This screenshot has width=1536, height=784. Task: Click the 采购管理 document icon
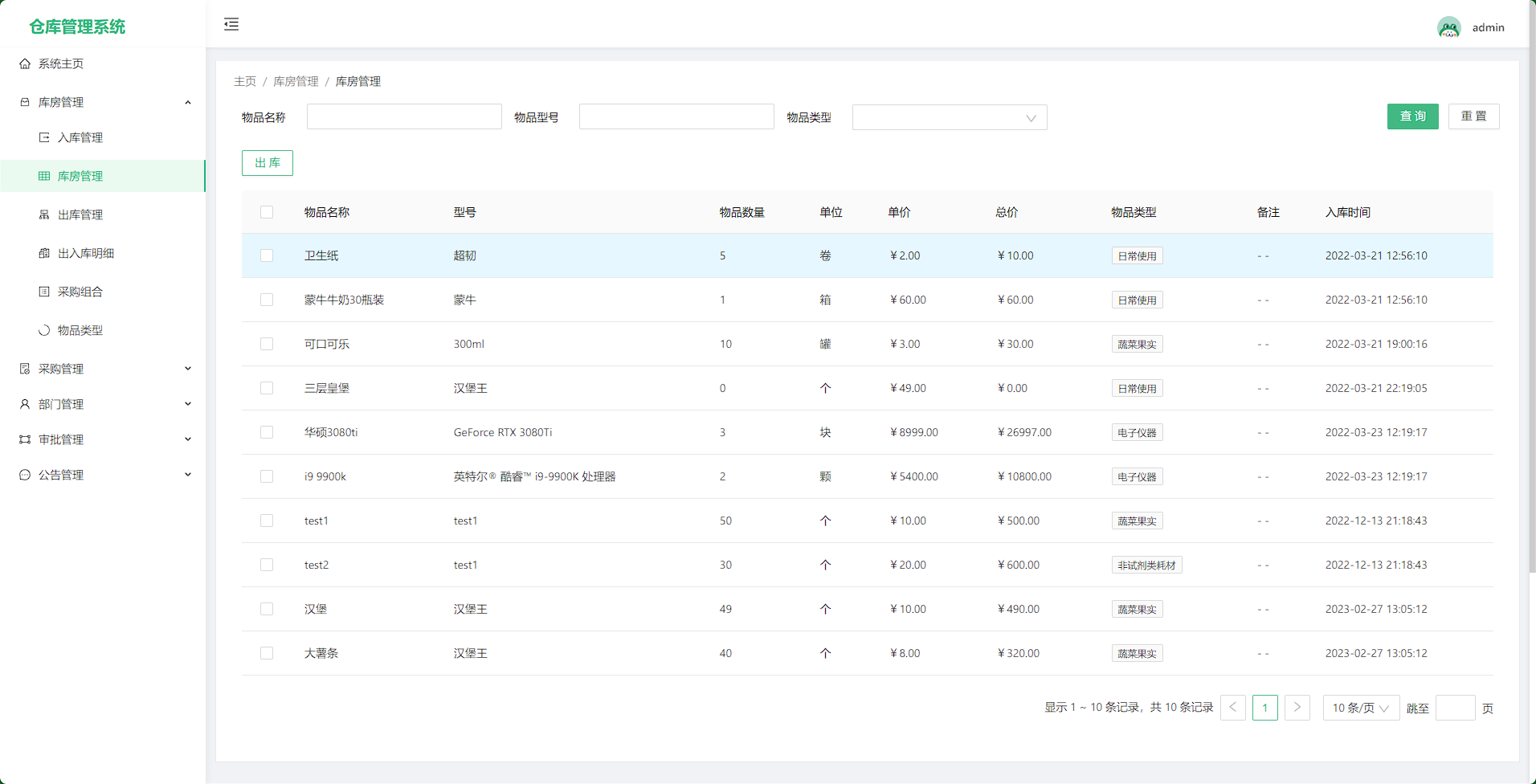point(25,369)
